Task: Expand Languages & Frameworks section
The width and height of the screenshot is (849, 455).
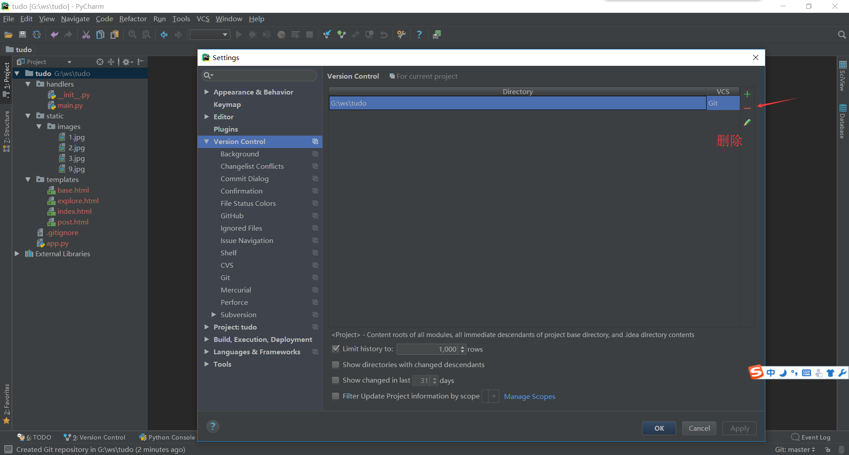Action: tap(206, 352)
